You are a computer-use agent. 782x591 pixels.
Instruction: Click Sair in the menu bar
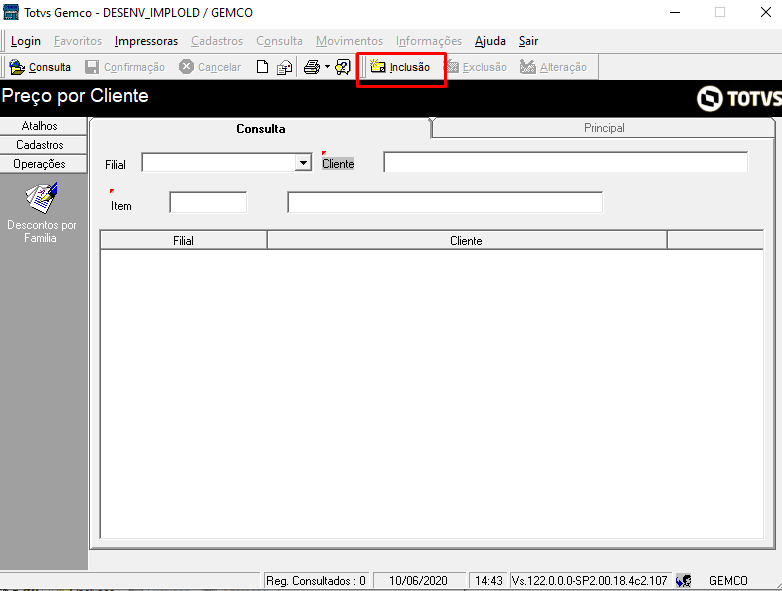point(528,41)
